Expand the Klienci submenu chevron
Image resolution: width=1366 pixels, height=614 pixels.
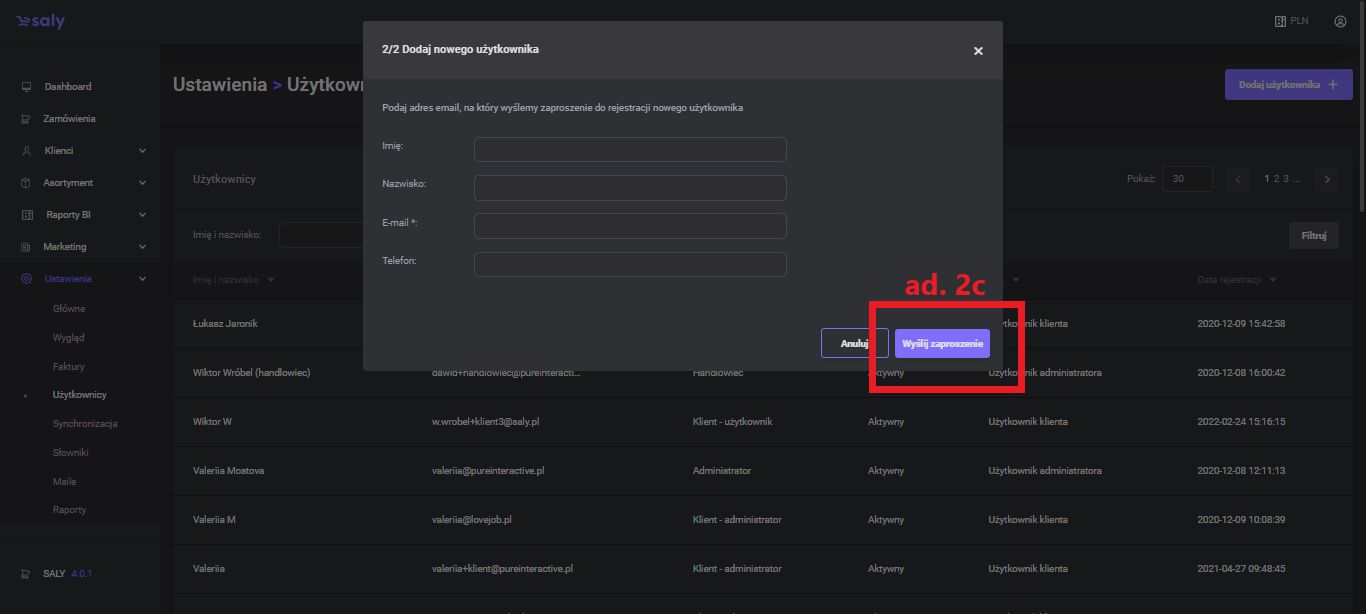(x=142, y=151)
